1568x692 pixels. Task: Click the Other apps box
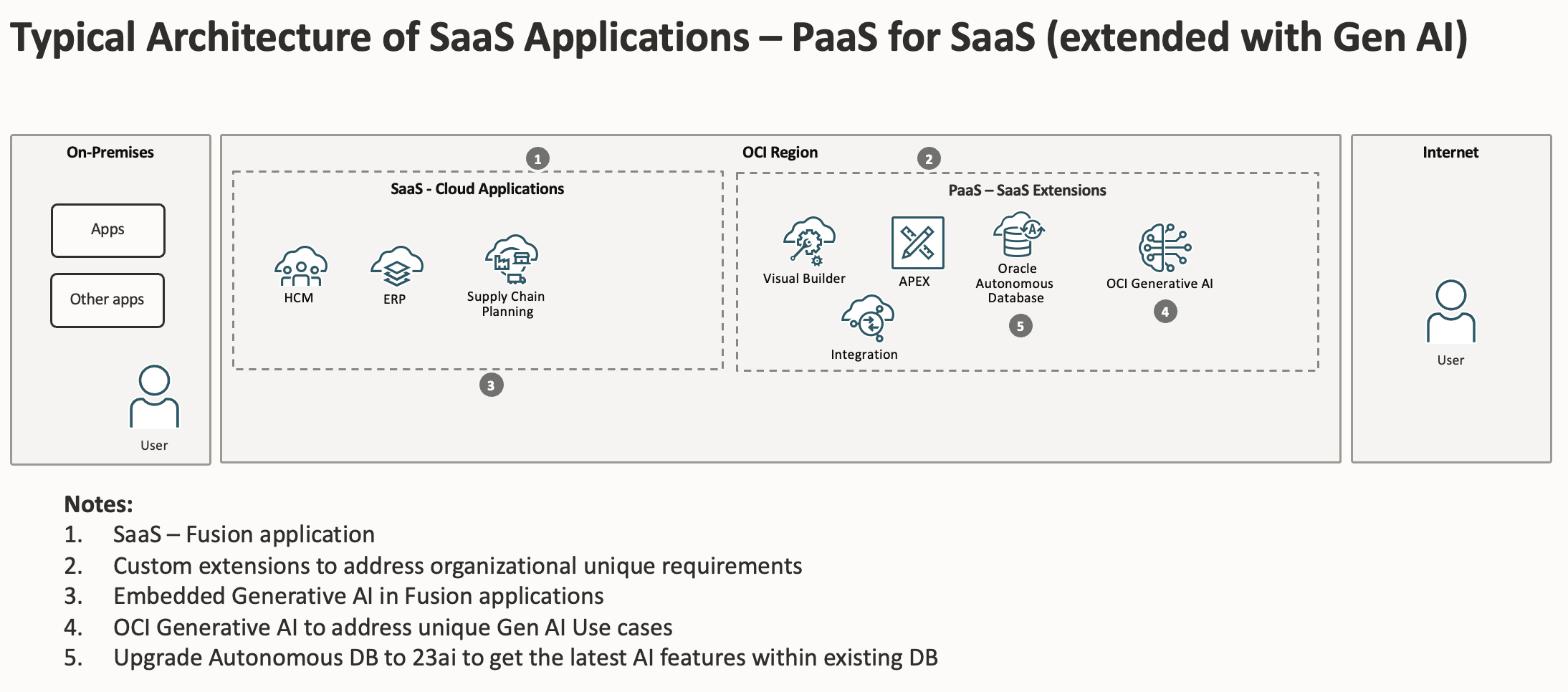[x=107, y=300]
